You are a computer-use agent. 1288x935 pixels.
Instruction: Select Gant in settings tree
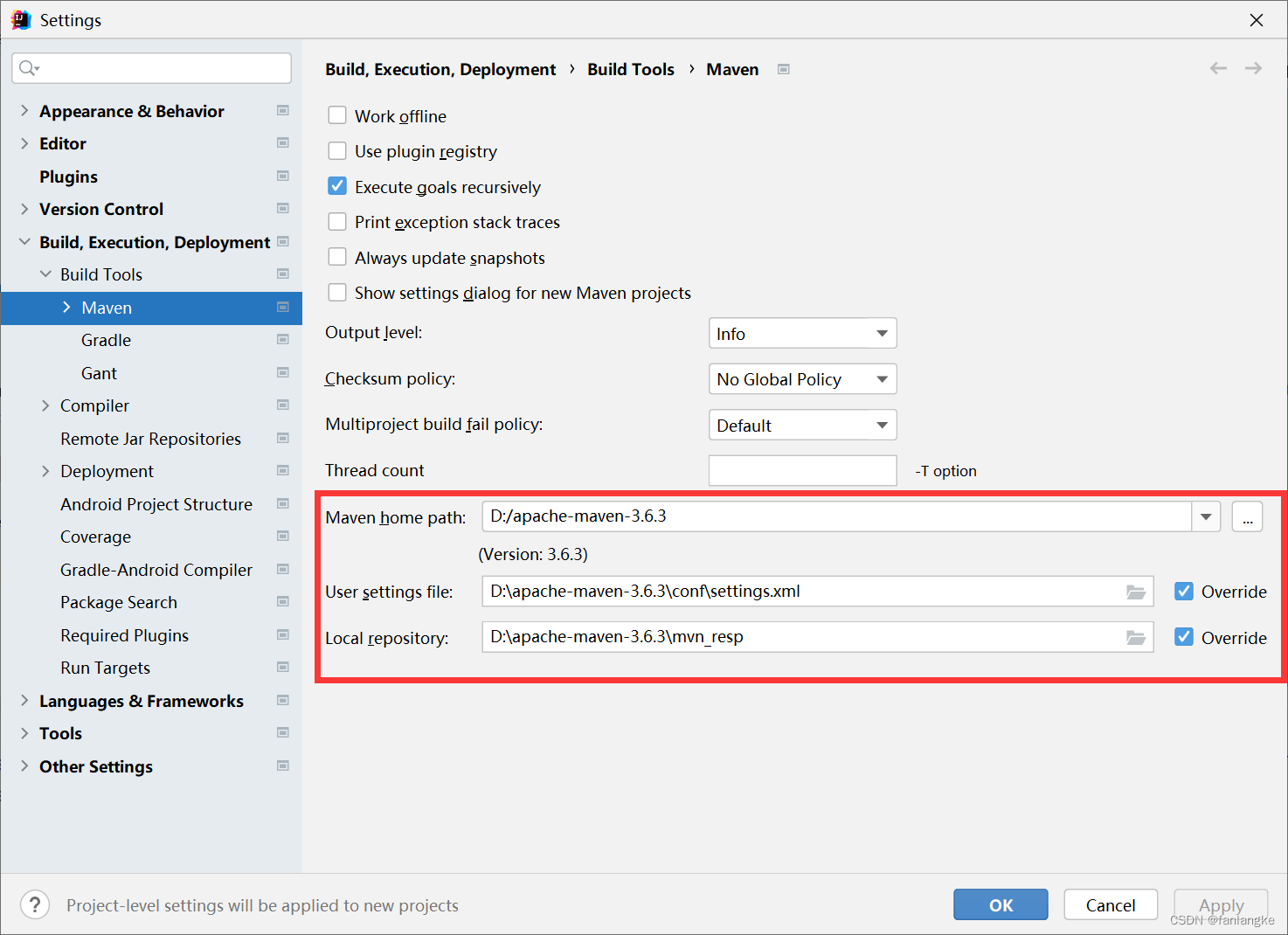click(x=99, y=373)
